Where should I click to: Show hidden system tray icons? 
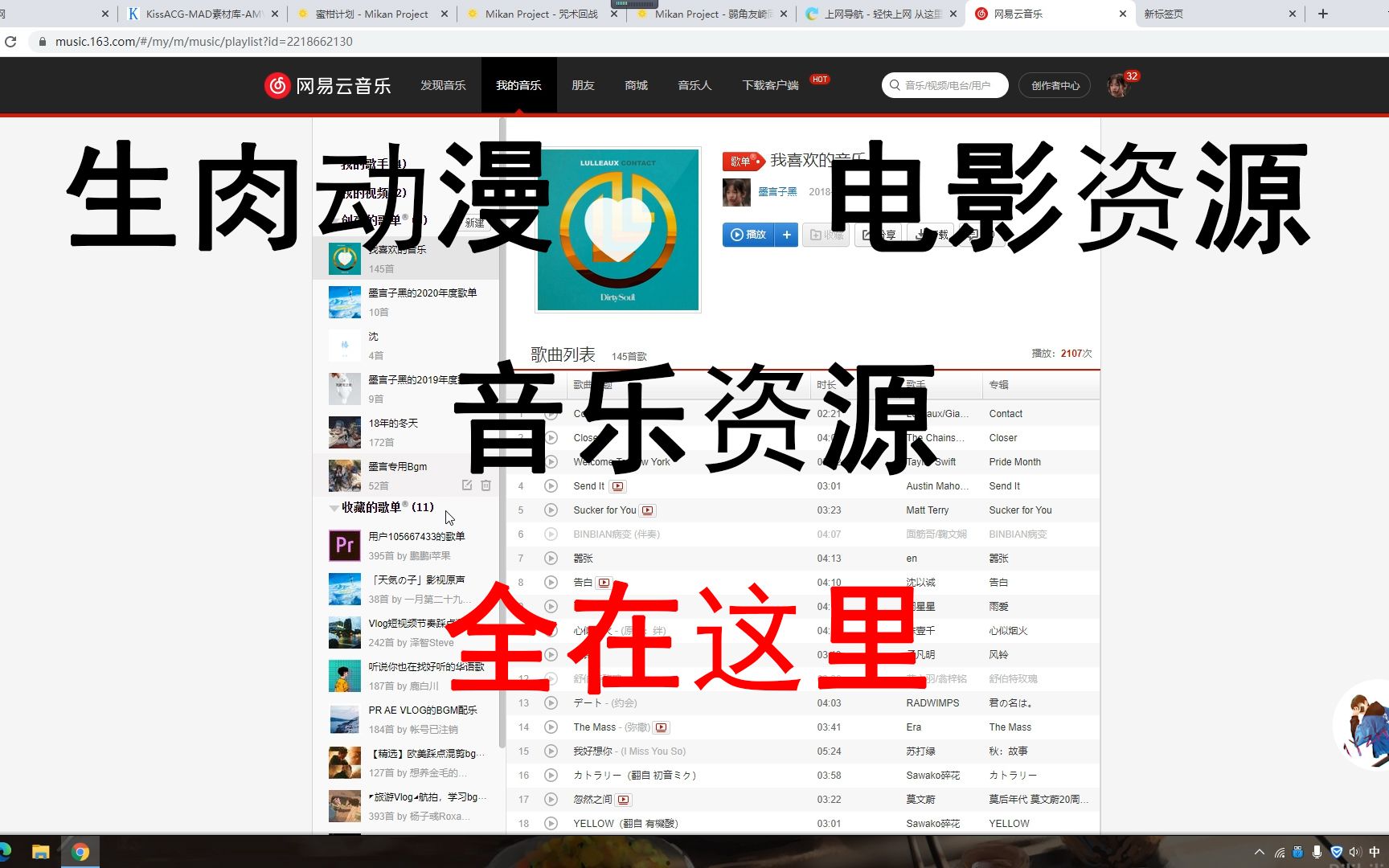tap(1259, 852)
